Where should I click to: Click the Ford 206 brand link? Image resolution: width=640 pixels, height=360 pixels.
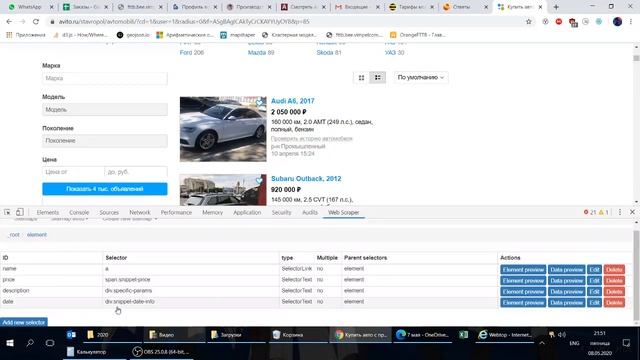(x=191, y=53)
